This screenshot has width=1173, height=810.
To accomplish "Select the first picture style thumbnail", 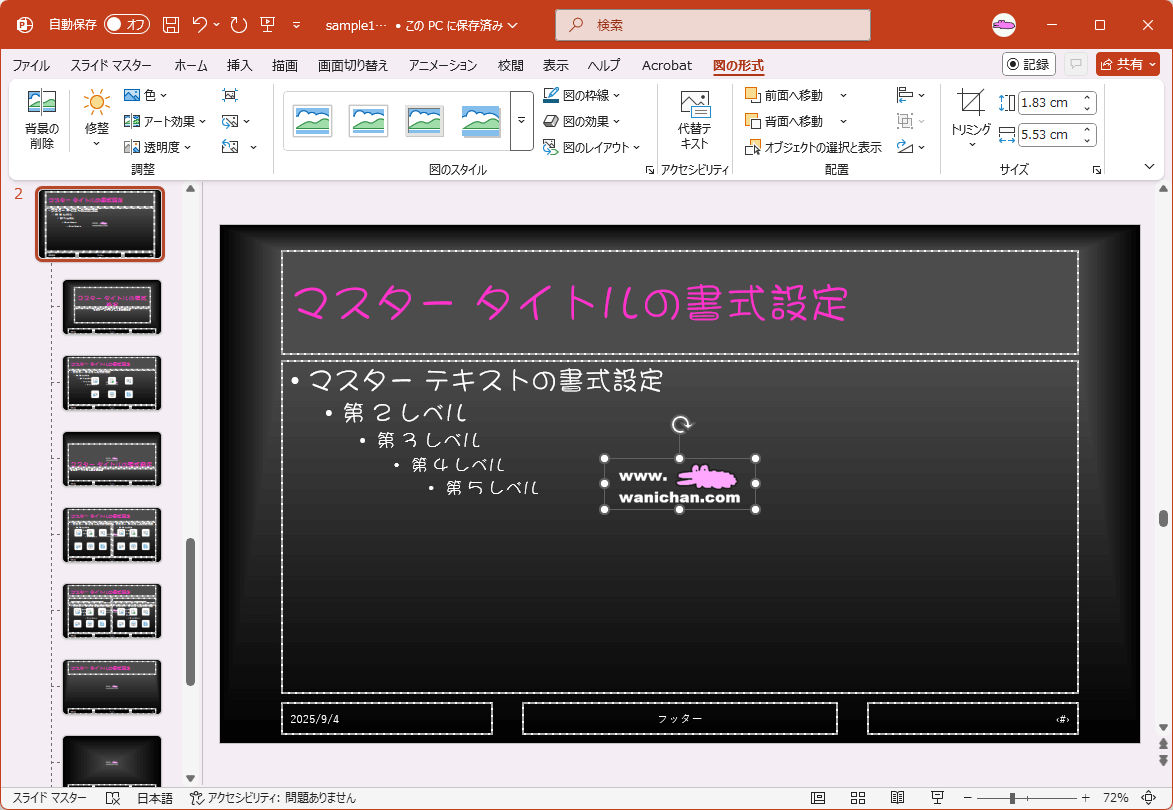I will click(313, 121).
